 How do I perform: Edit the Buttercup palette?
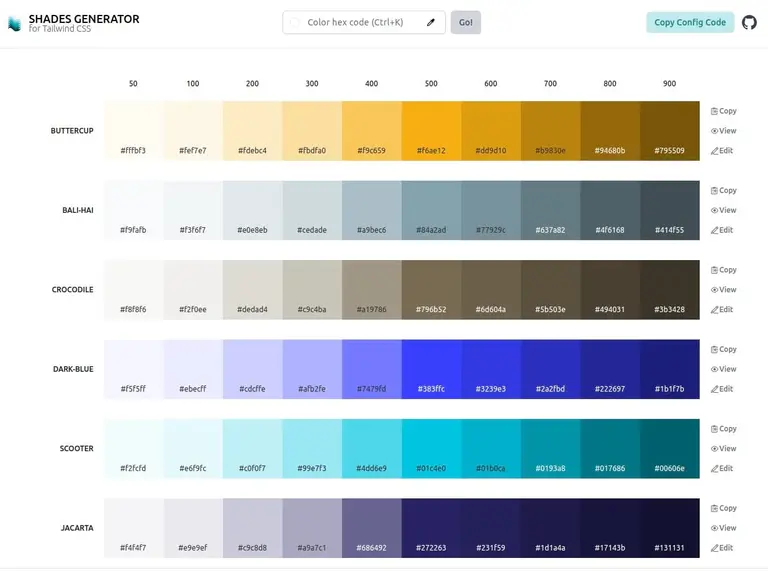point(722,151)
